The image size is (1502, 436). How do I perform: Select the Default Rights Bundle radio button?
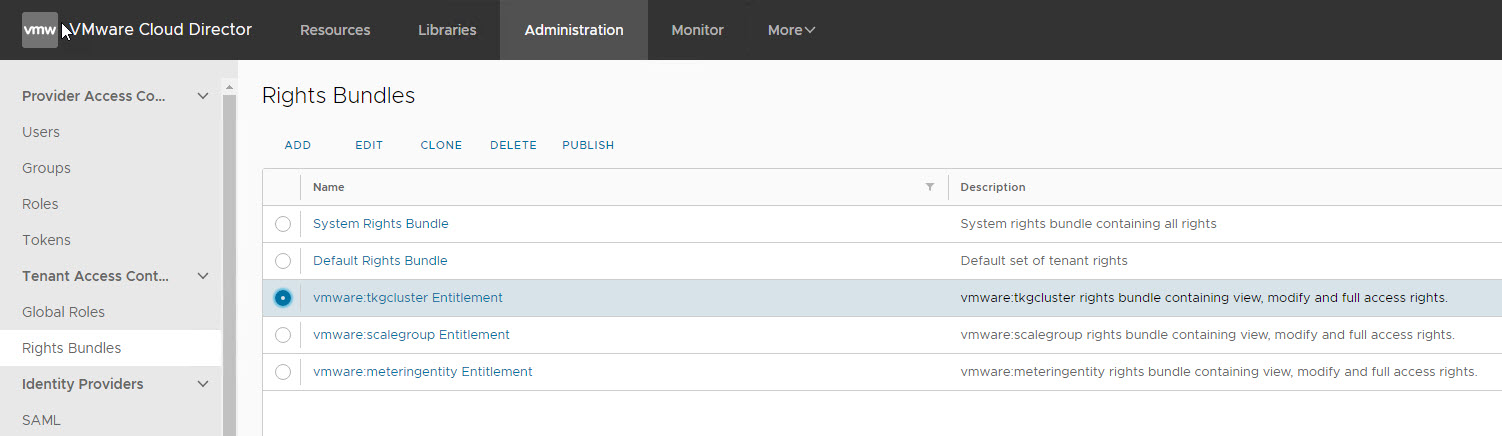[x=283, y=261]
